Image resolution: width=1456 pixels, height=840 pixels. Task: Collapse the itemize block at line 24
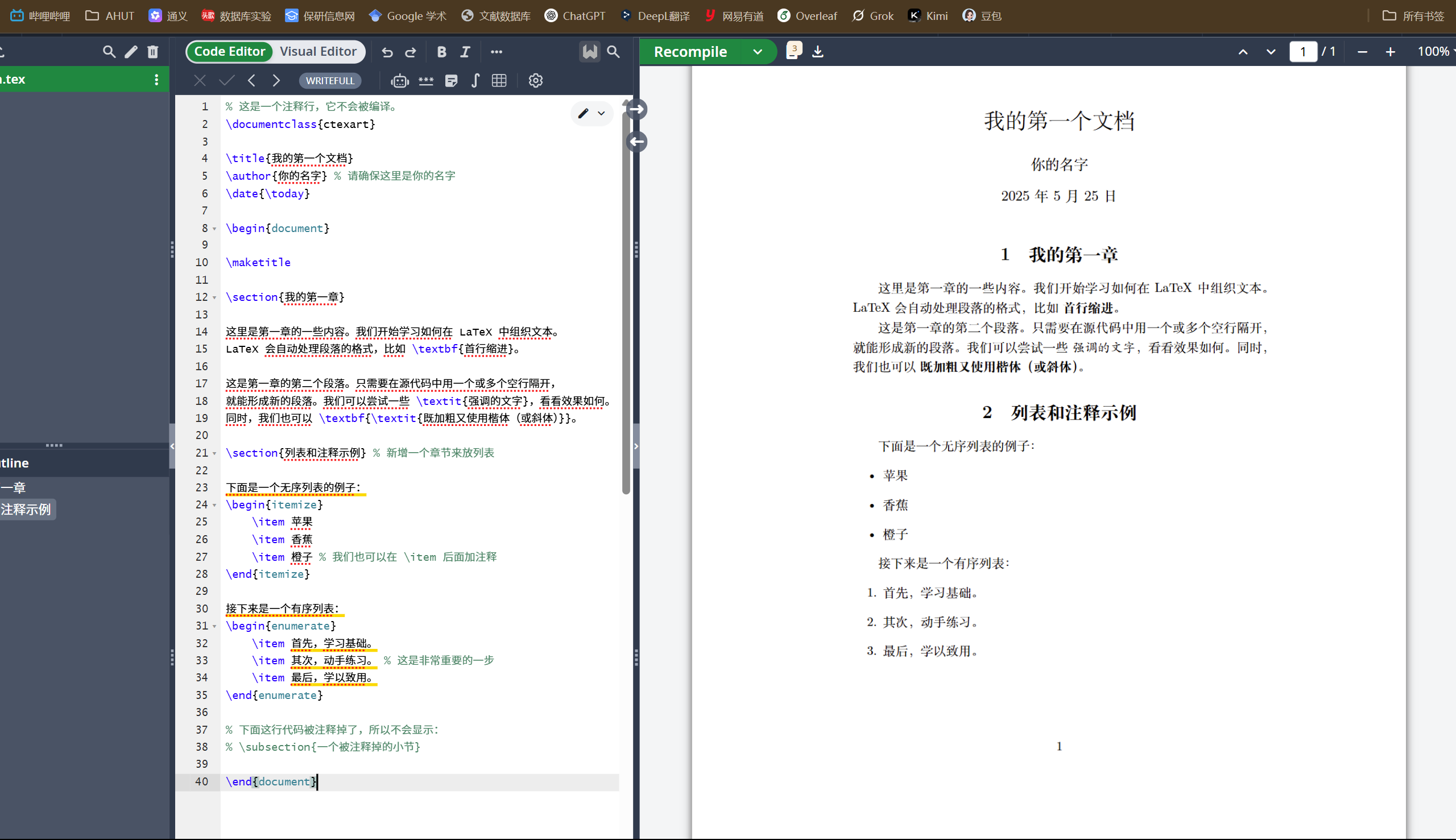214,506
